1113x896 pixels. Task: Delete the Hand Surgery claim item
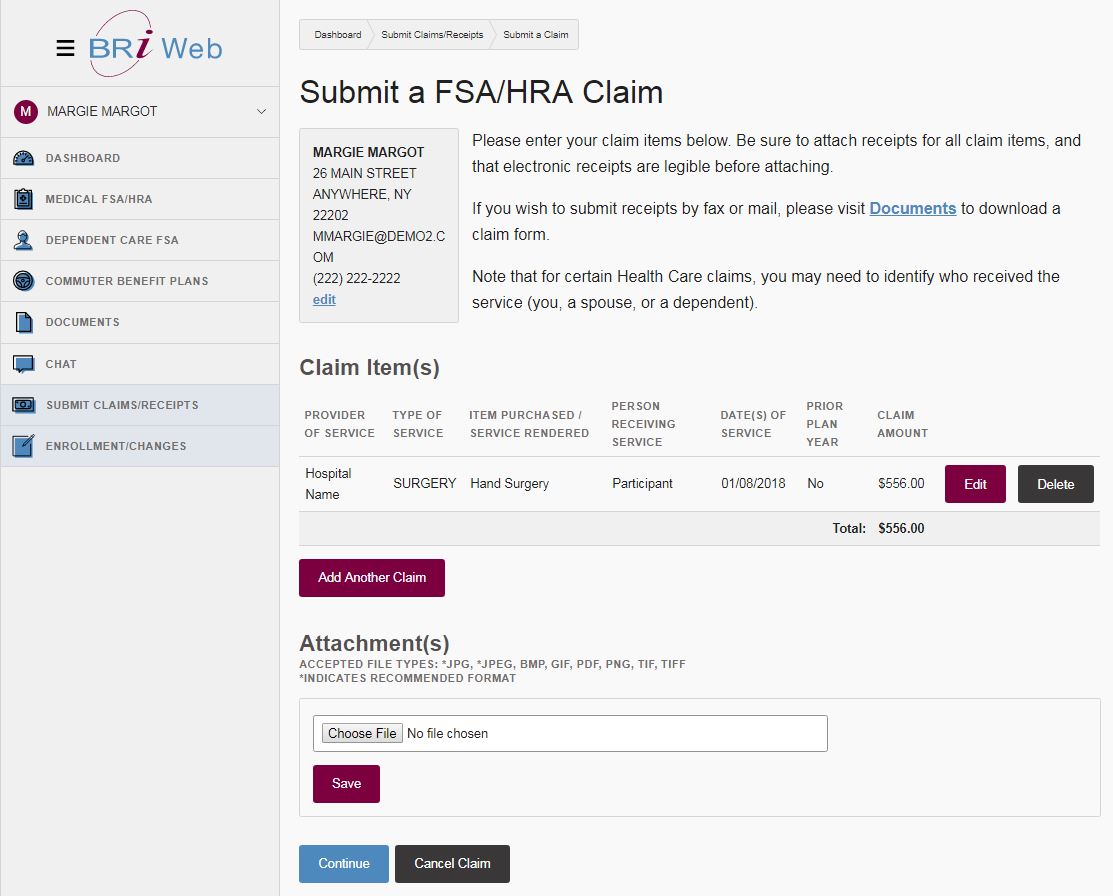point(1055,483)
